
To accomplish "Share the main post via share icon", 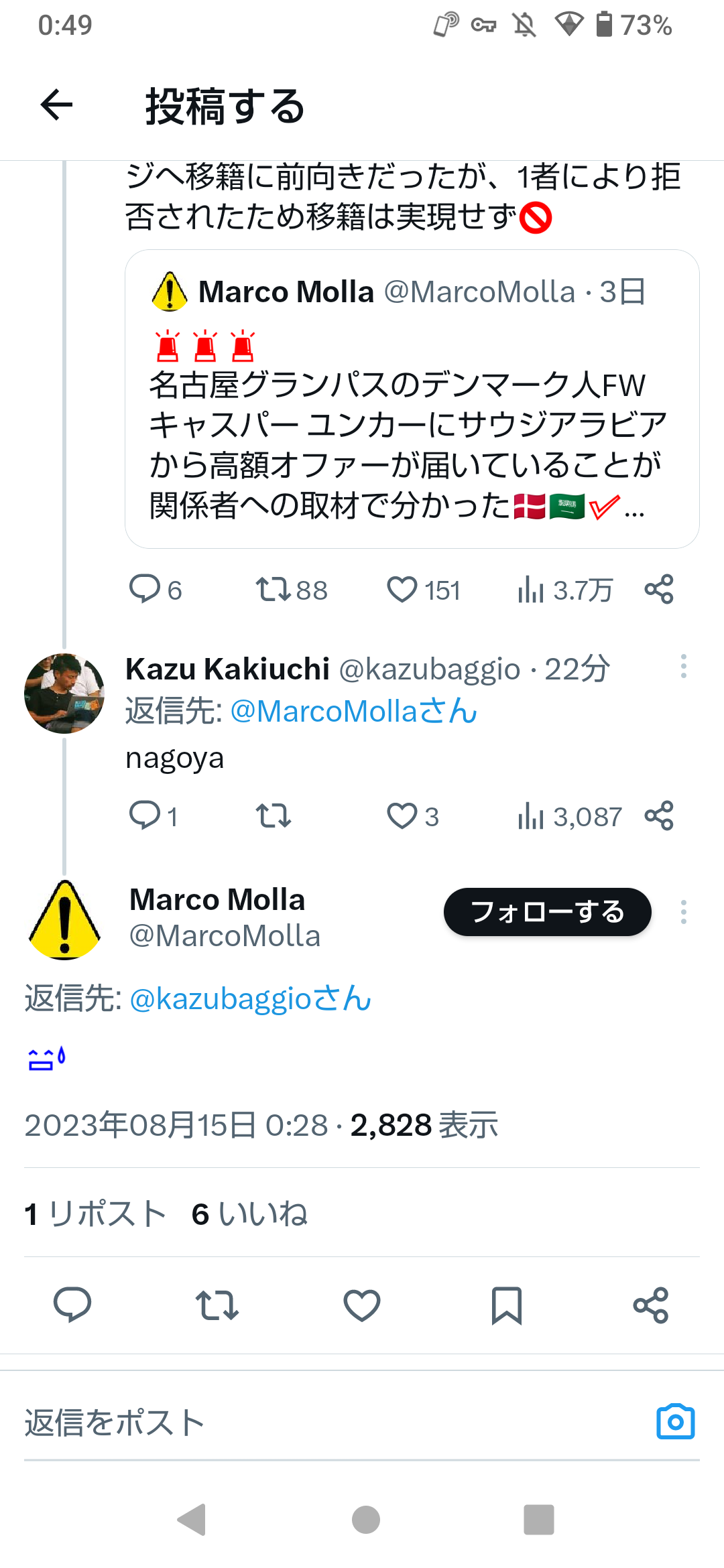I will (651, 1304).
